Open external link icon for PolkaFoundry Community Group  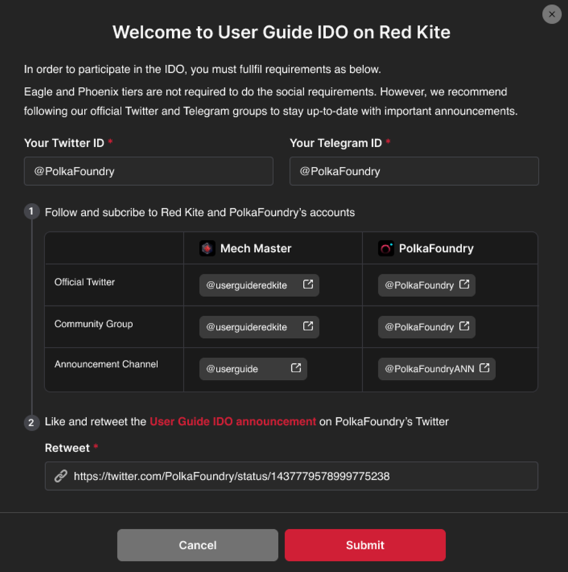(464, 326)
